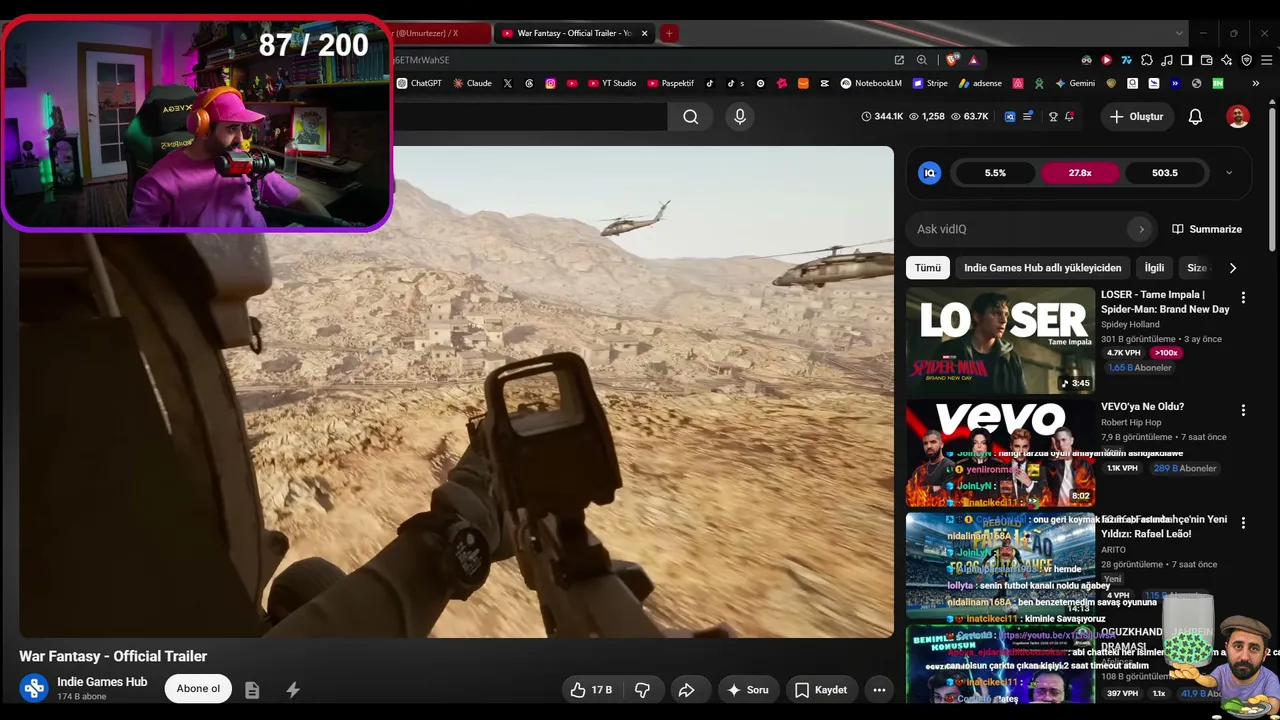Open the adsense bookmark
Image resolution: width=1280 pixels, height=720 pixels.
click(980, 84)
